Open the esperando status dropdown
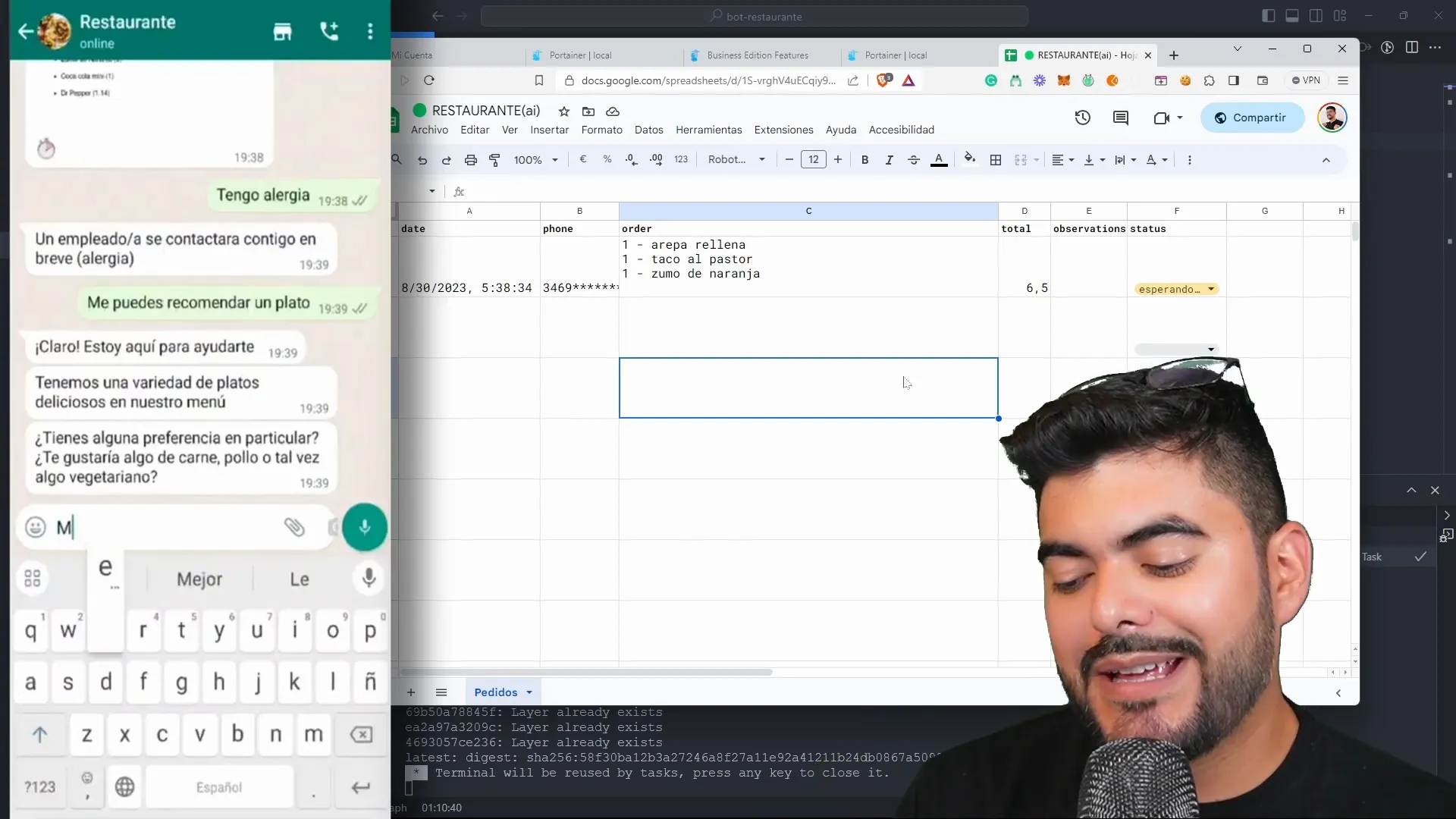This screenshot has height=819, width=1456. [1210, 289]
